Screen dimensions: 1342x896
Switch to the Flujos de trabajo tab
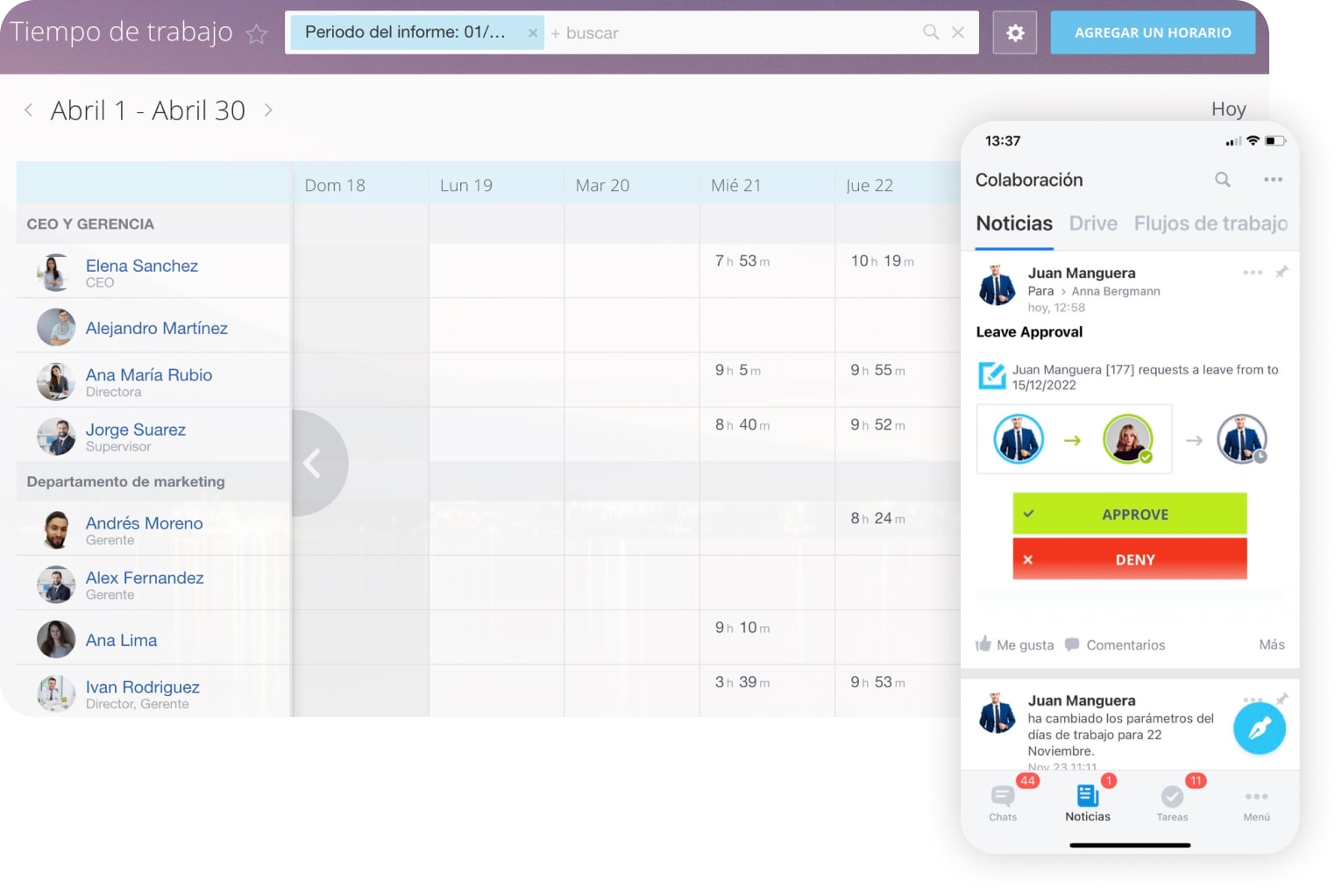click(x=1210, y=224)
